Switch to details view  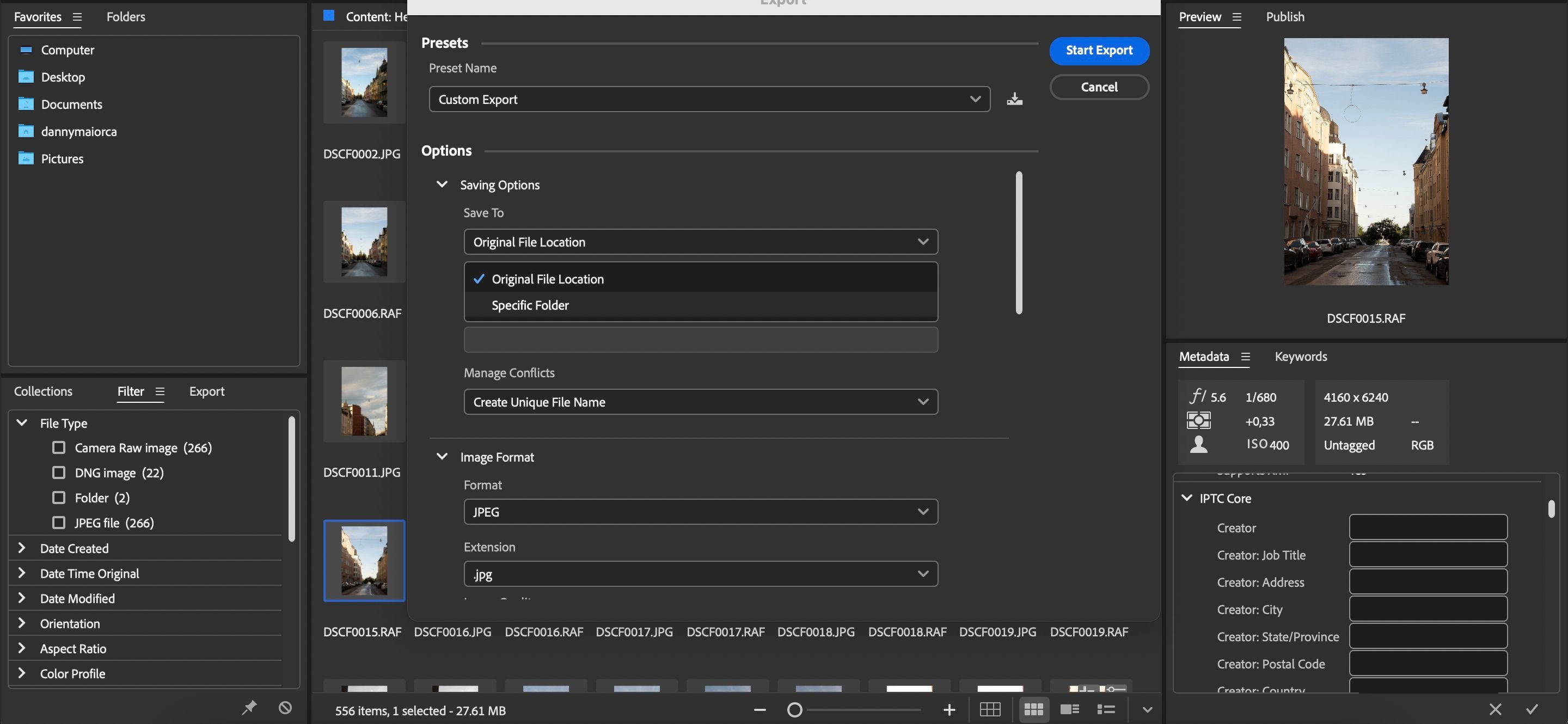click(1069, 709)
